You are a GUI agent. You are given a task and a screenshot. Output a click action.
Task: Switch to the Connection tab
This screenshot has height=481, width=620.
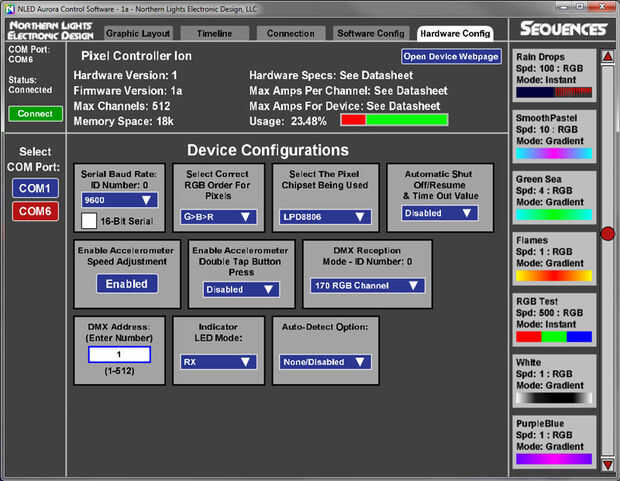291,34
